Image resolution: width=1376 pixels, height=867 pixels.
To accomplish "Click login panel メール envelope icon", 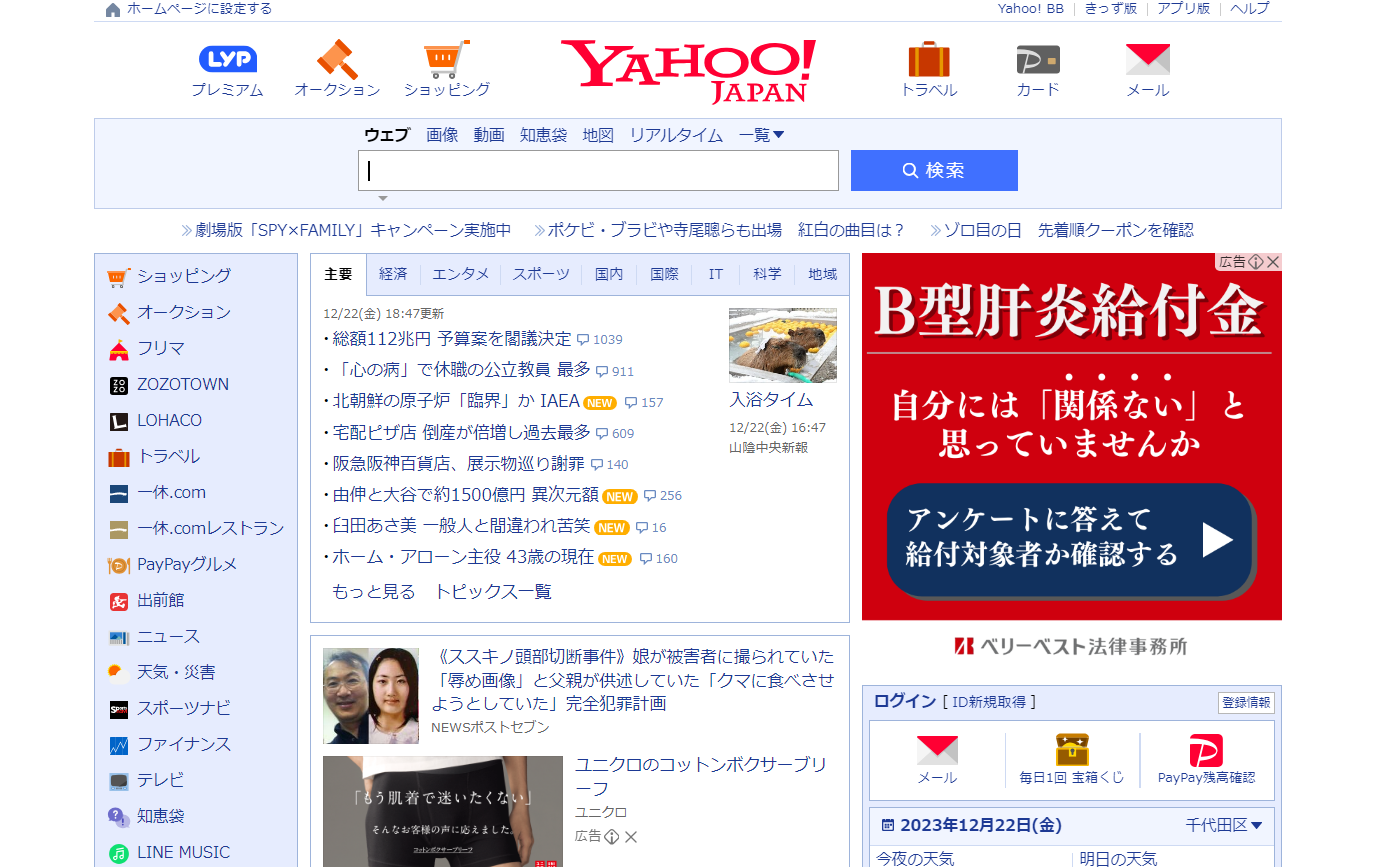I will click(937, 750).
